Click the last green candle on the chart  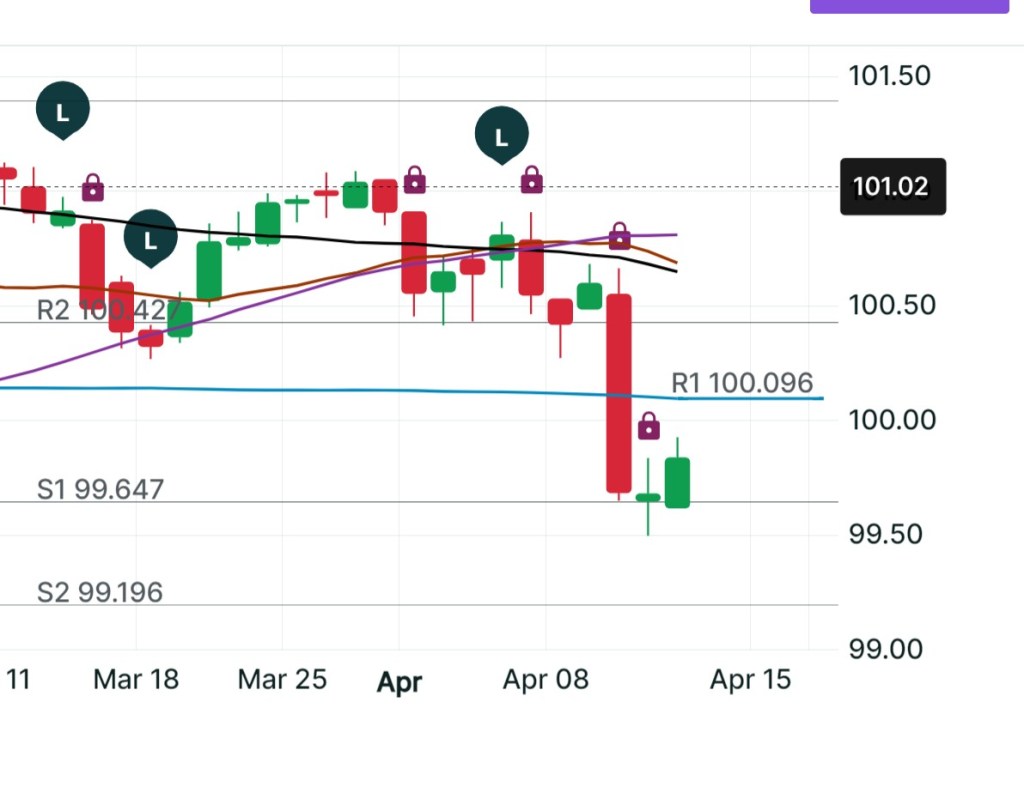point(677,482)
